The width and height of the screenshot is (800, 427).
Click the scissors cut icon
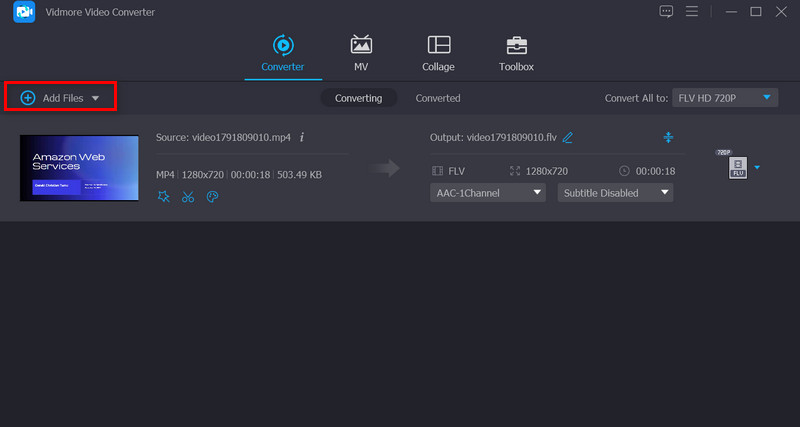188,197
